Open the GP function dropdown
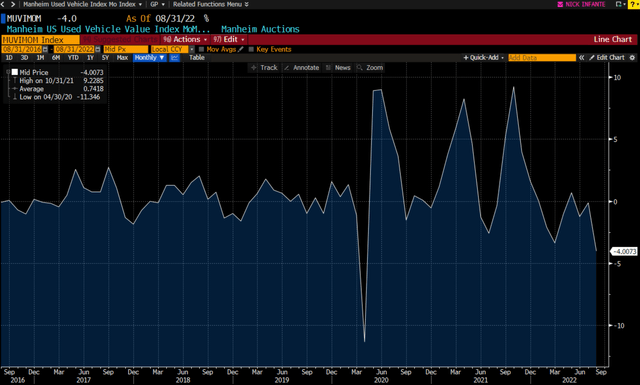Screen dimensions: 640x385 tap(157, 4)
